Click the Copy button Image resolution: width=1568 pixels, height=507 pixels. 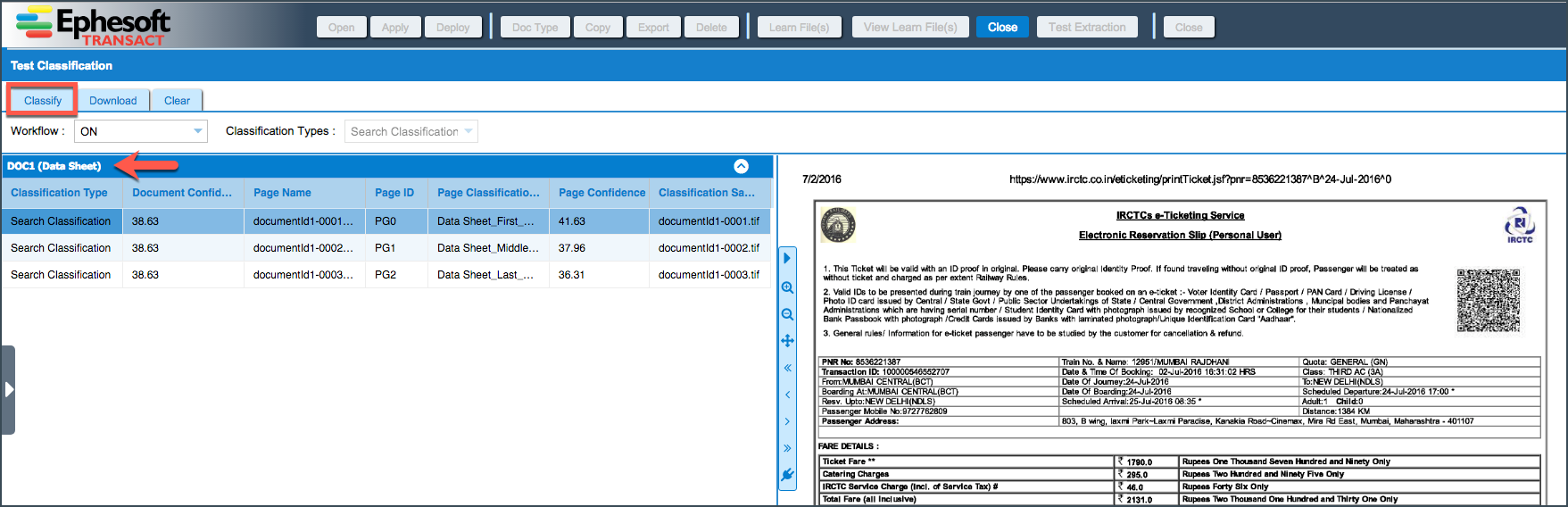[x=598, y=28]
